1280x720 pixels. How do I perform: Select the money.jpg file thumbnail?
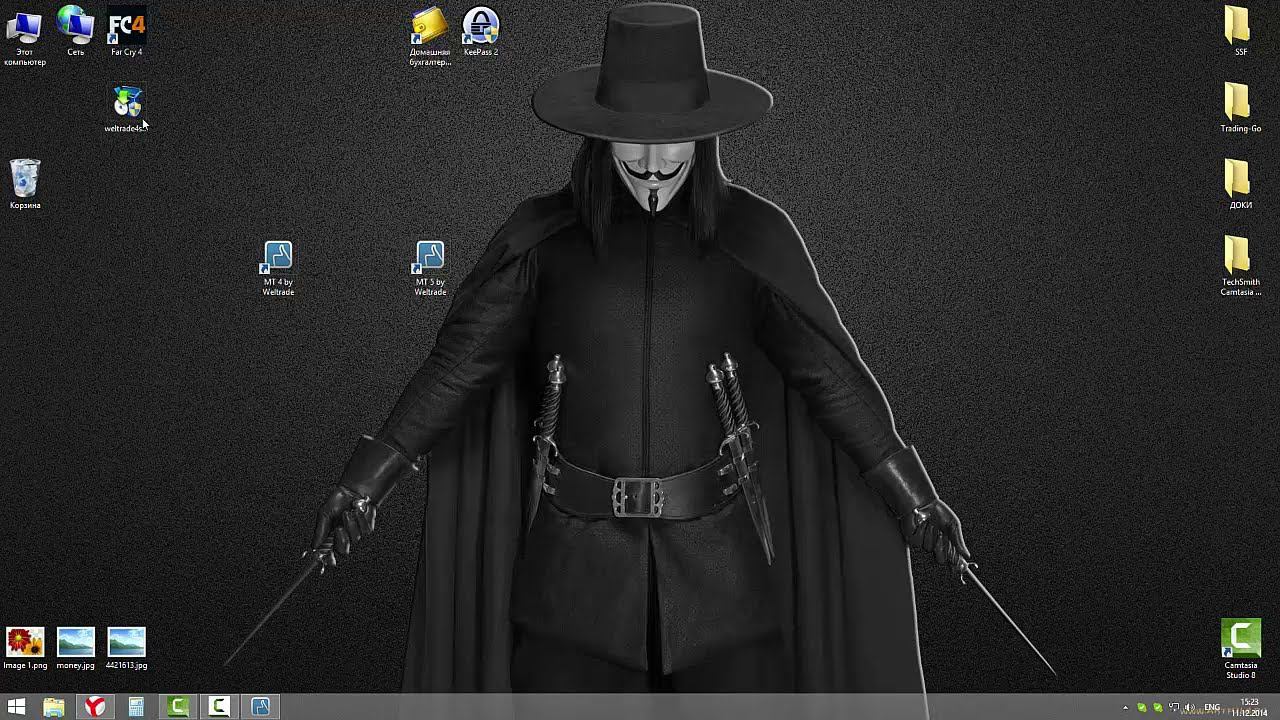point(76,648)
